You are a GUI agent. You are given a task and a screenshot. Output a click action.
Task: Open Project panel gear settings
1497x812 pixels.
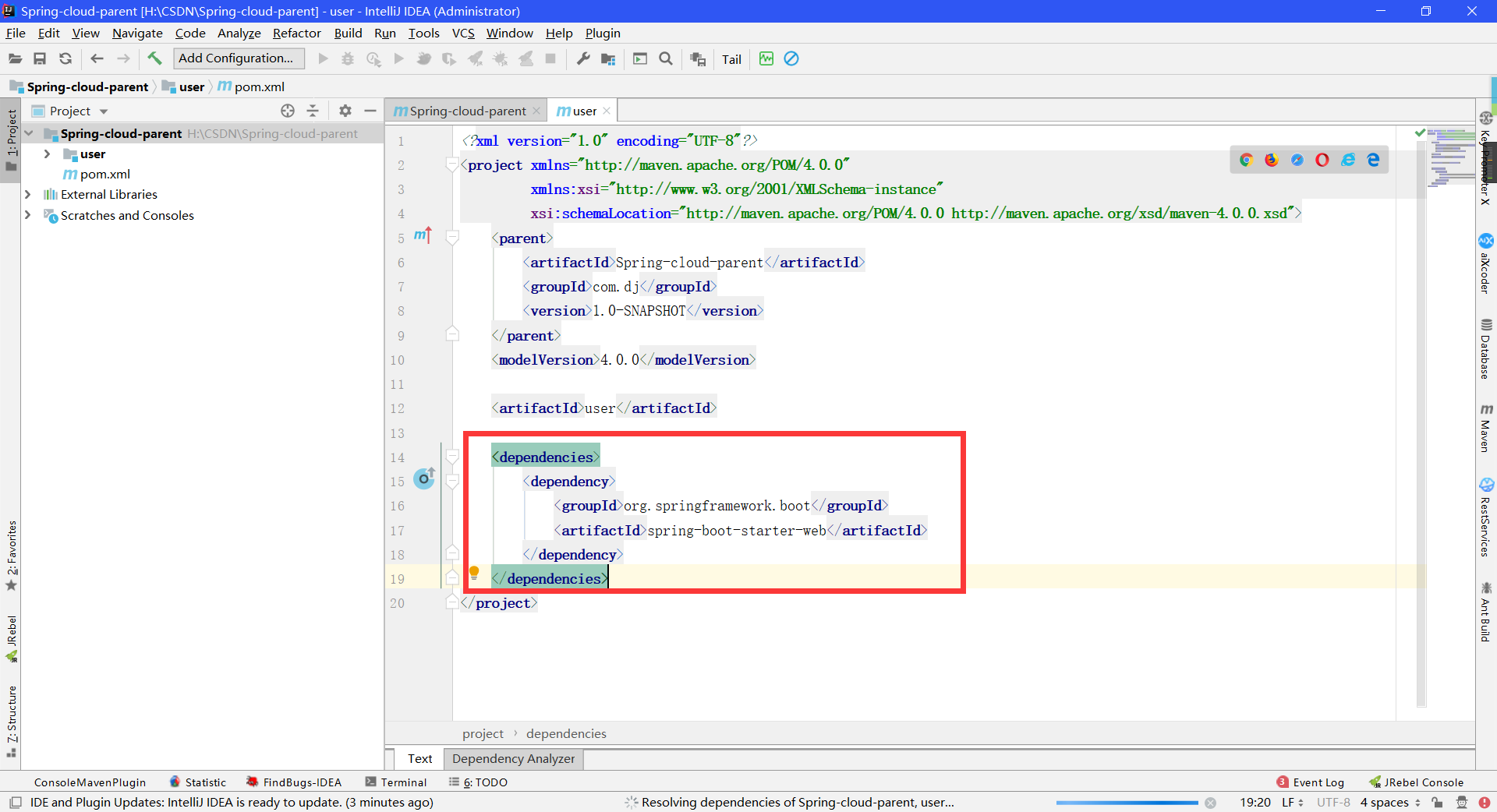click(345, 111)
